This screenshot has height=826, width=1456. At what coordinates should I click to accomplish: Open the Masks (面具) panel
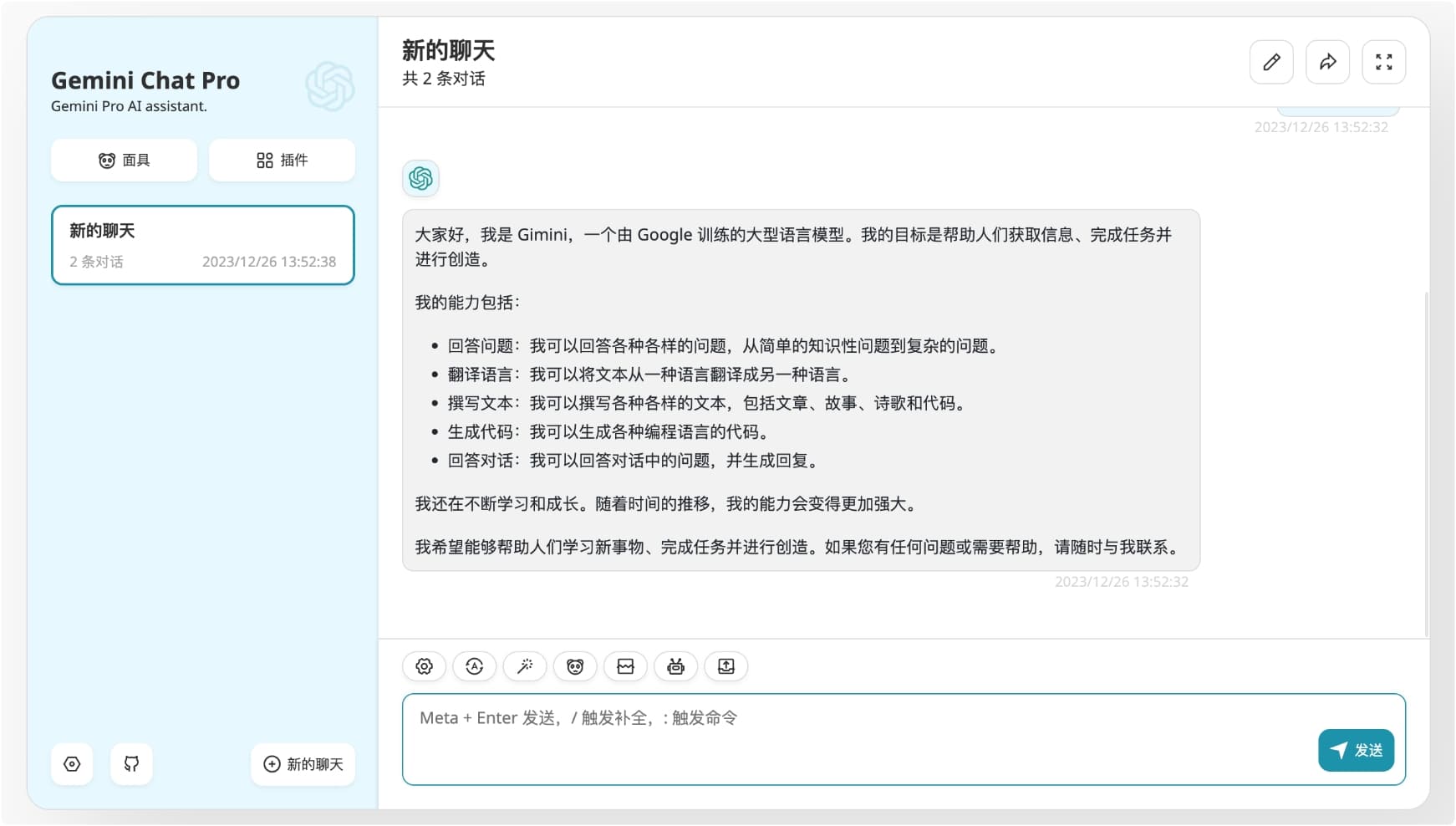pos(124,161)
